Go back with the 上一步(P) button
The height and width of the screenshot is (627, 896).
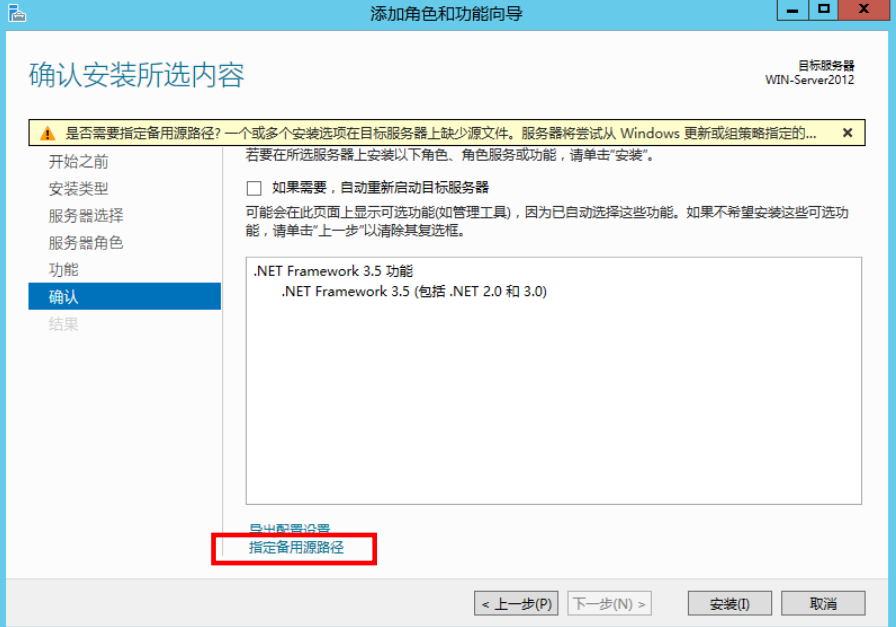(x=516, y=604)
